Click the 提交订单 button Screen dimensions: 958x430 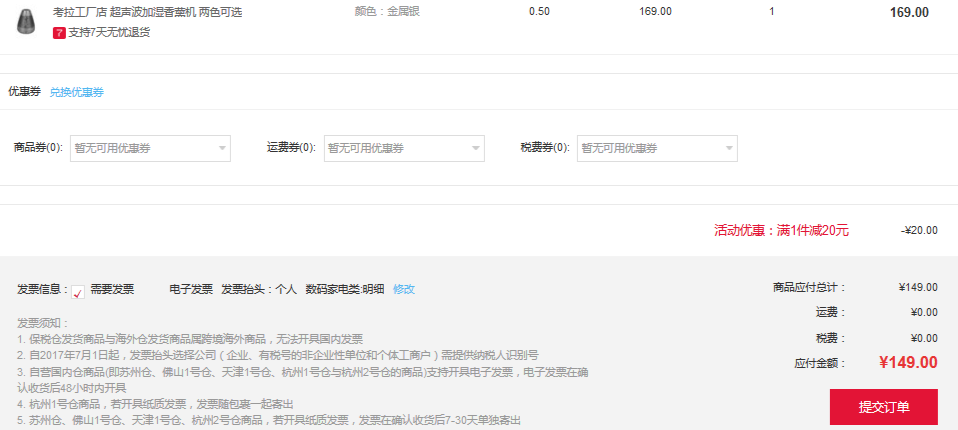click(x=883, y=407)
